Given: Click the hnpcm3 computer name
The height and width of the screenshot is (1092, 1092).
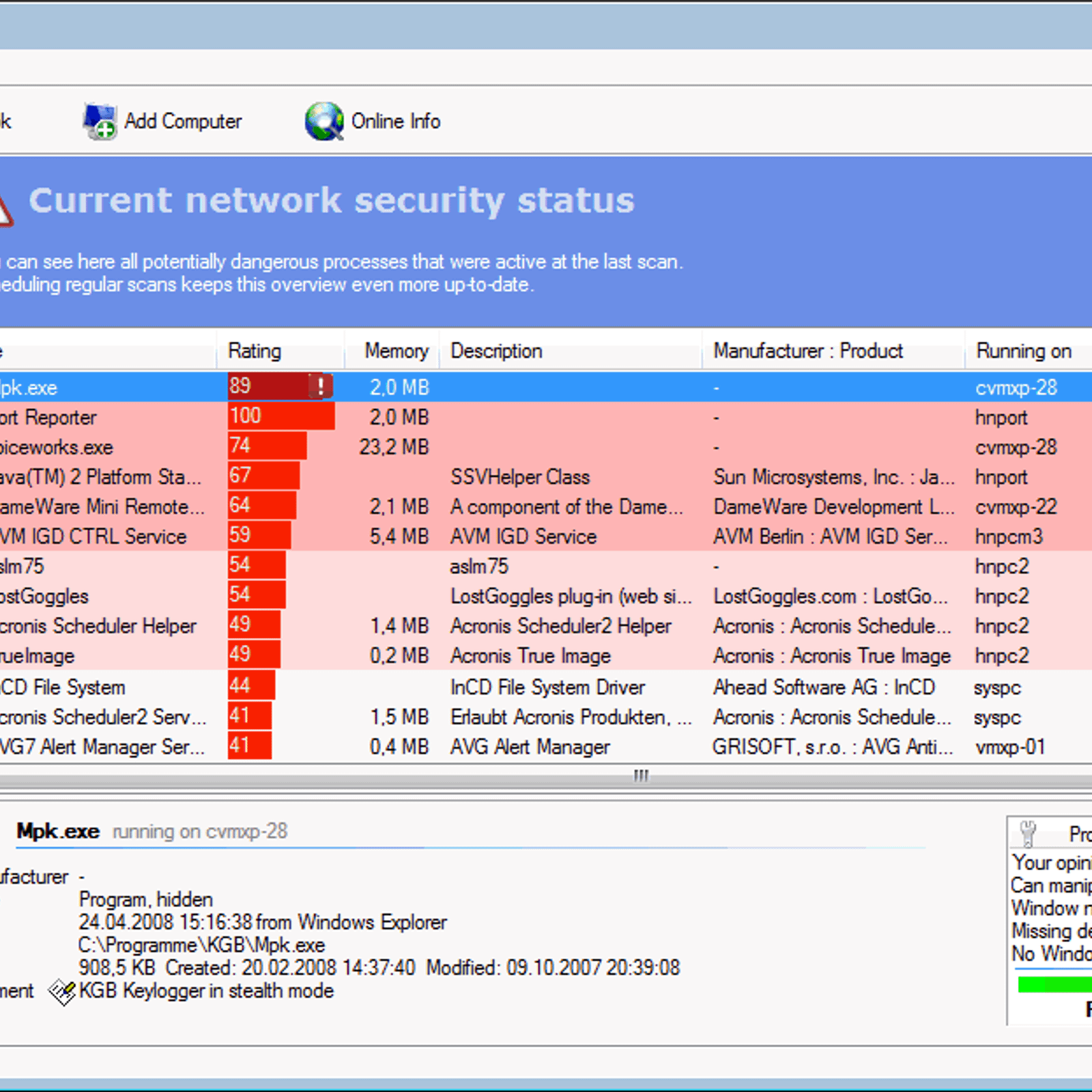Looking at the screenshot, I should (1009, 536).
